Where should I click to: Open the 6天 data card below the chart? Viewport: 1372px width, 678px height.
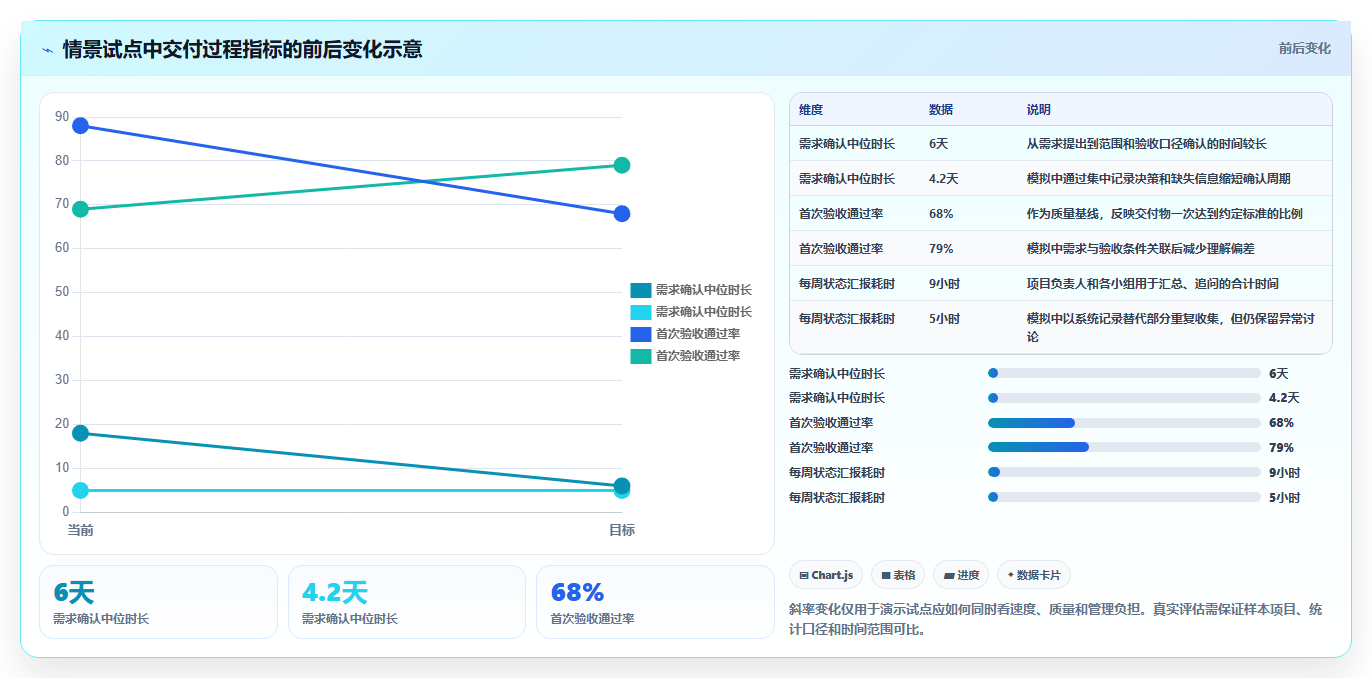158,602
